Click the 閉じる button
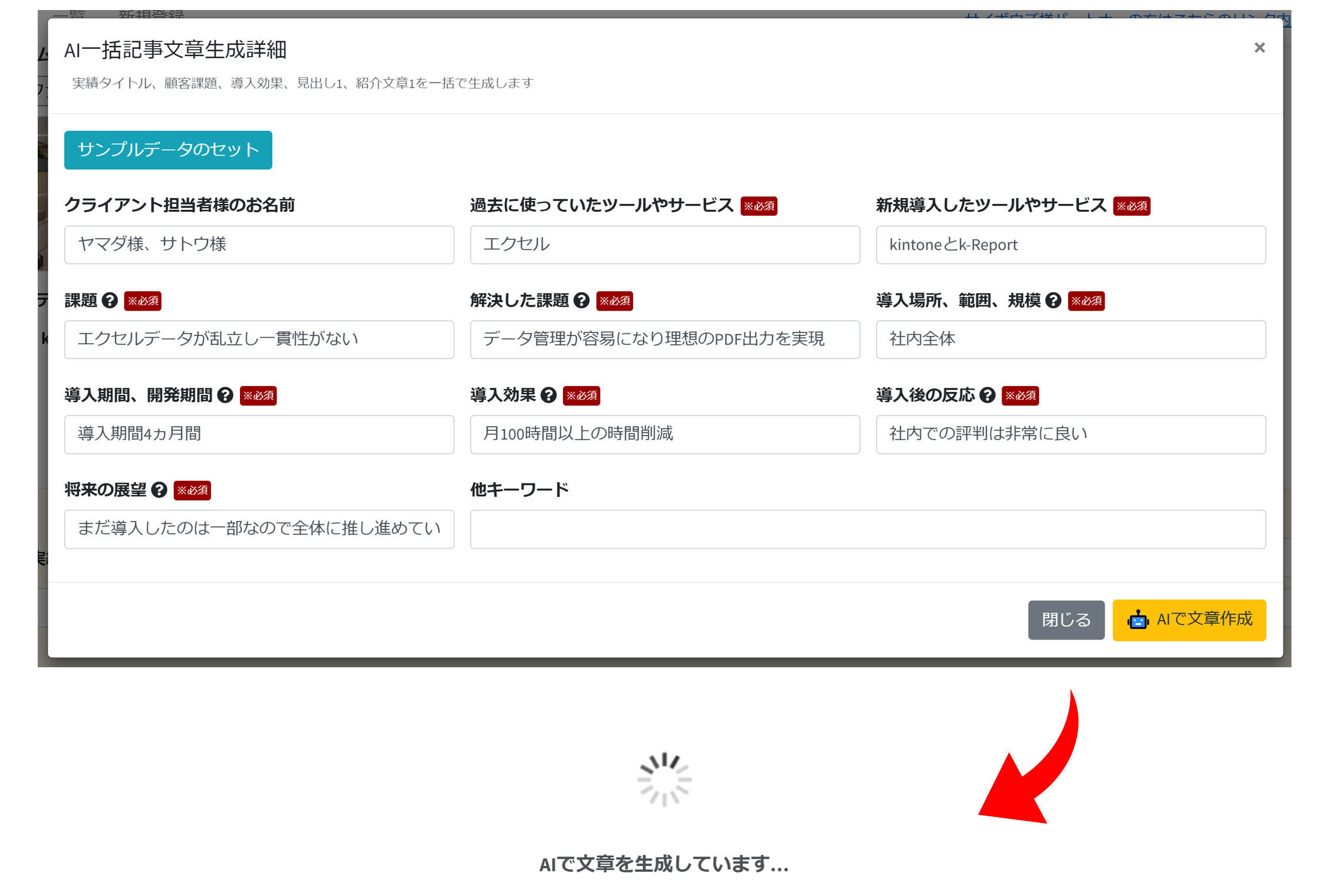 pyautogui.click(x=1066, y=620)
